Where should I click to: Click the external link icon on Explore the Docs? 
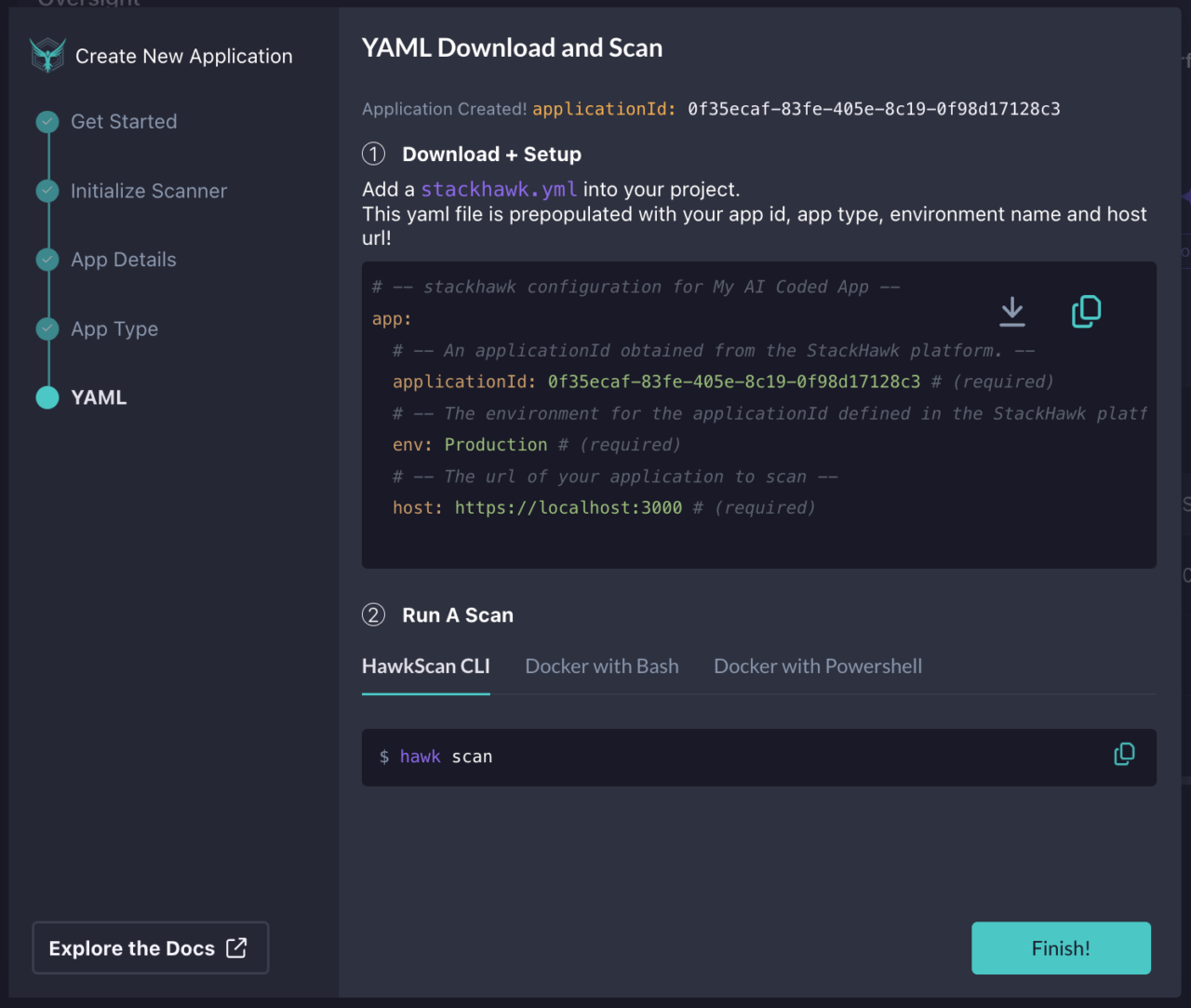pyautogui.click(x=237, y=948)
